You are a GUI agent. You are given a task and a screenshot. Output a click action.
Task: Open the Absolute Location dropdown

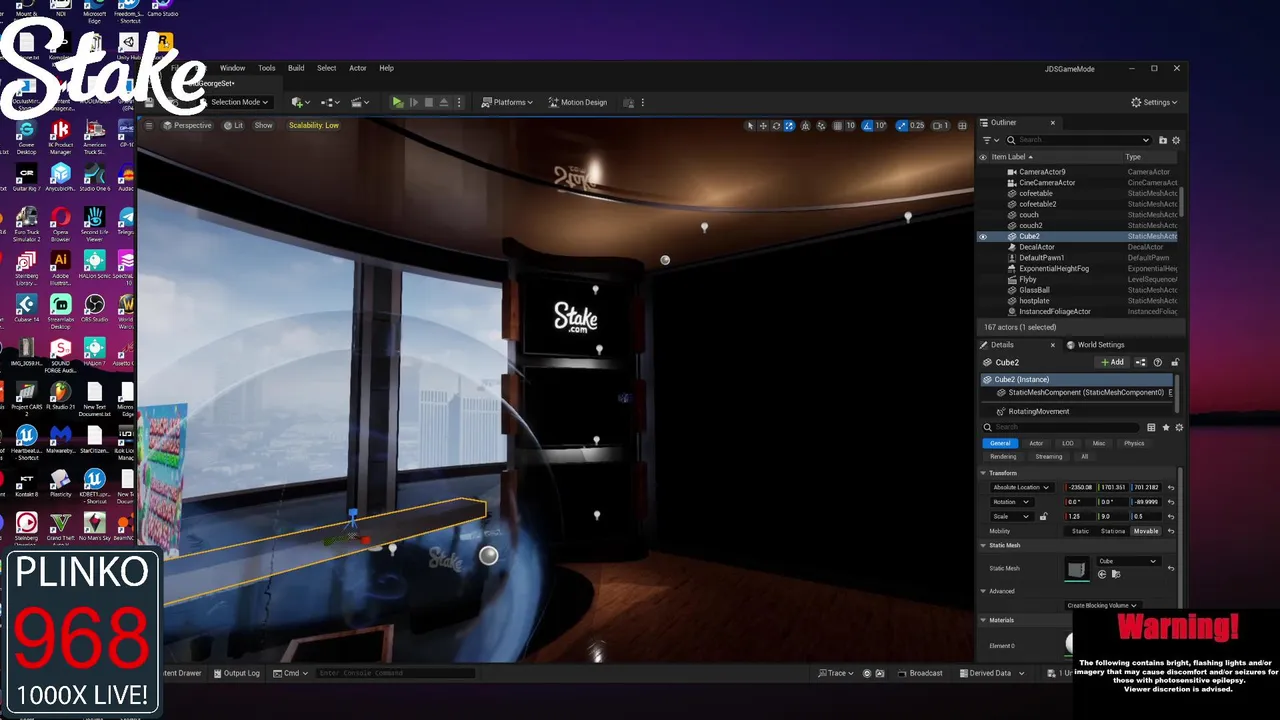coord(1020,488)
